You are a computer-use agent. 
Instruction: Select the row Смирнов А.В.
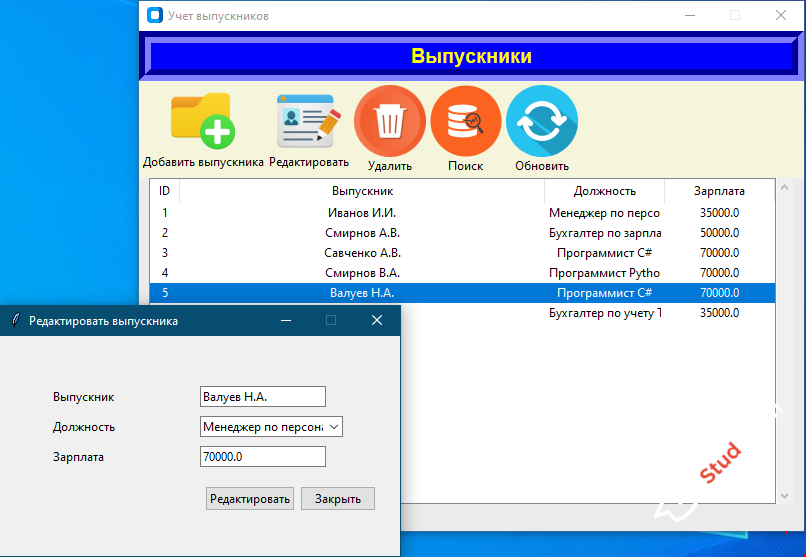click(x=462, y=233)
